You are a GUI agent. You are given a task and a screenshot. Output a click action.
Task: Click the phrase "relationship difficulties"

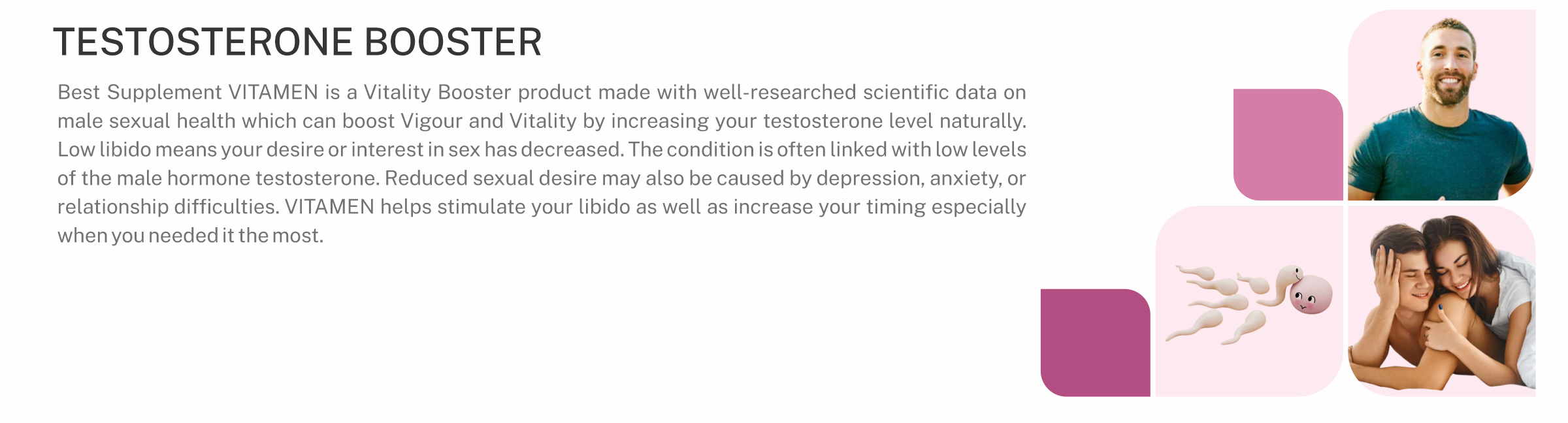click(x=168, y=207)
